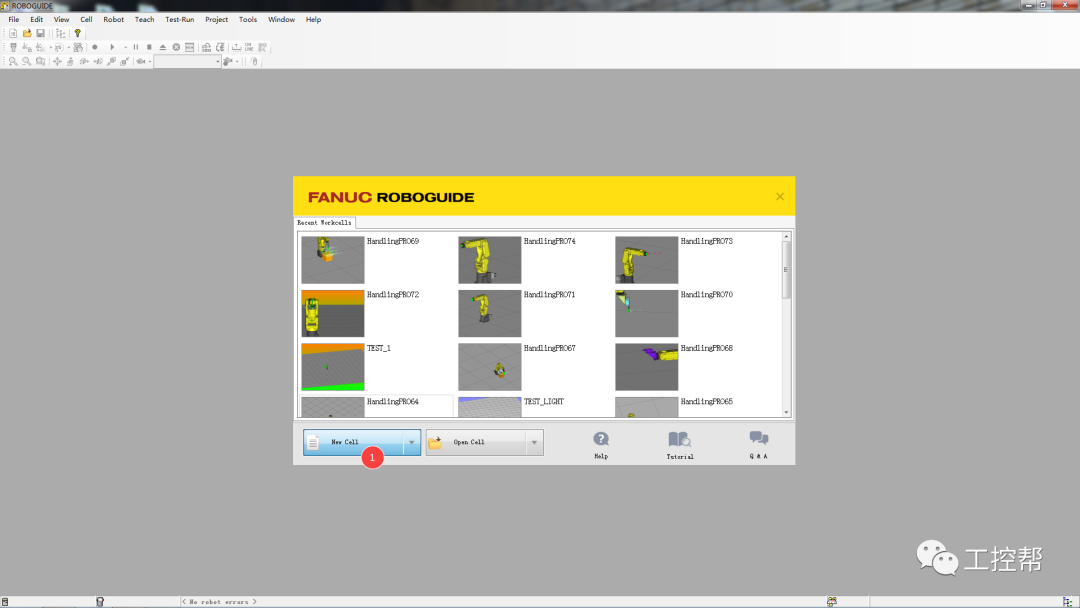Open the View menu
The height and width of the screenshot is (608, 1080).
61,19
